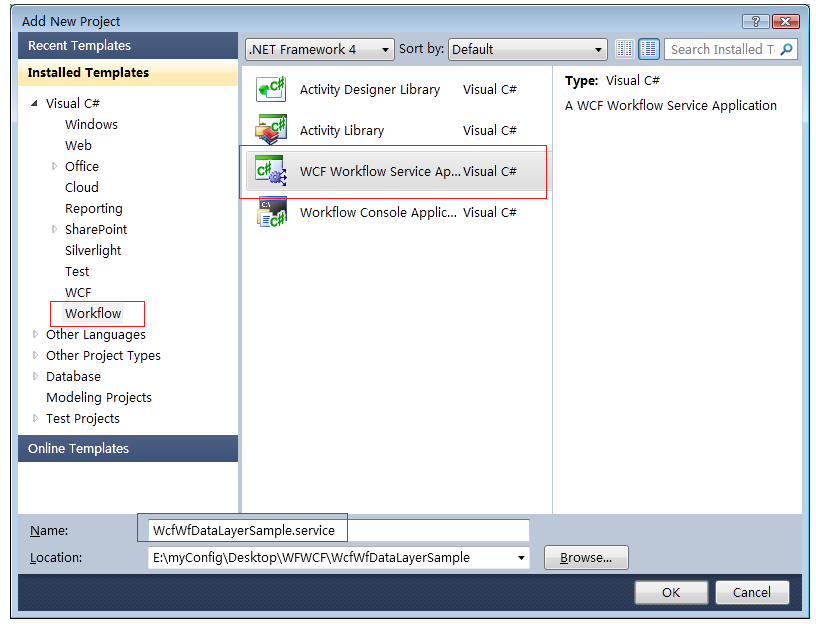The height and width of the screenshot is (624, 816).
Task: Select the WCF template category
Action: 78,292
